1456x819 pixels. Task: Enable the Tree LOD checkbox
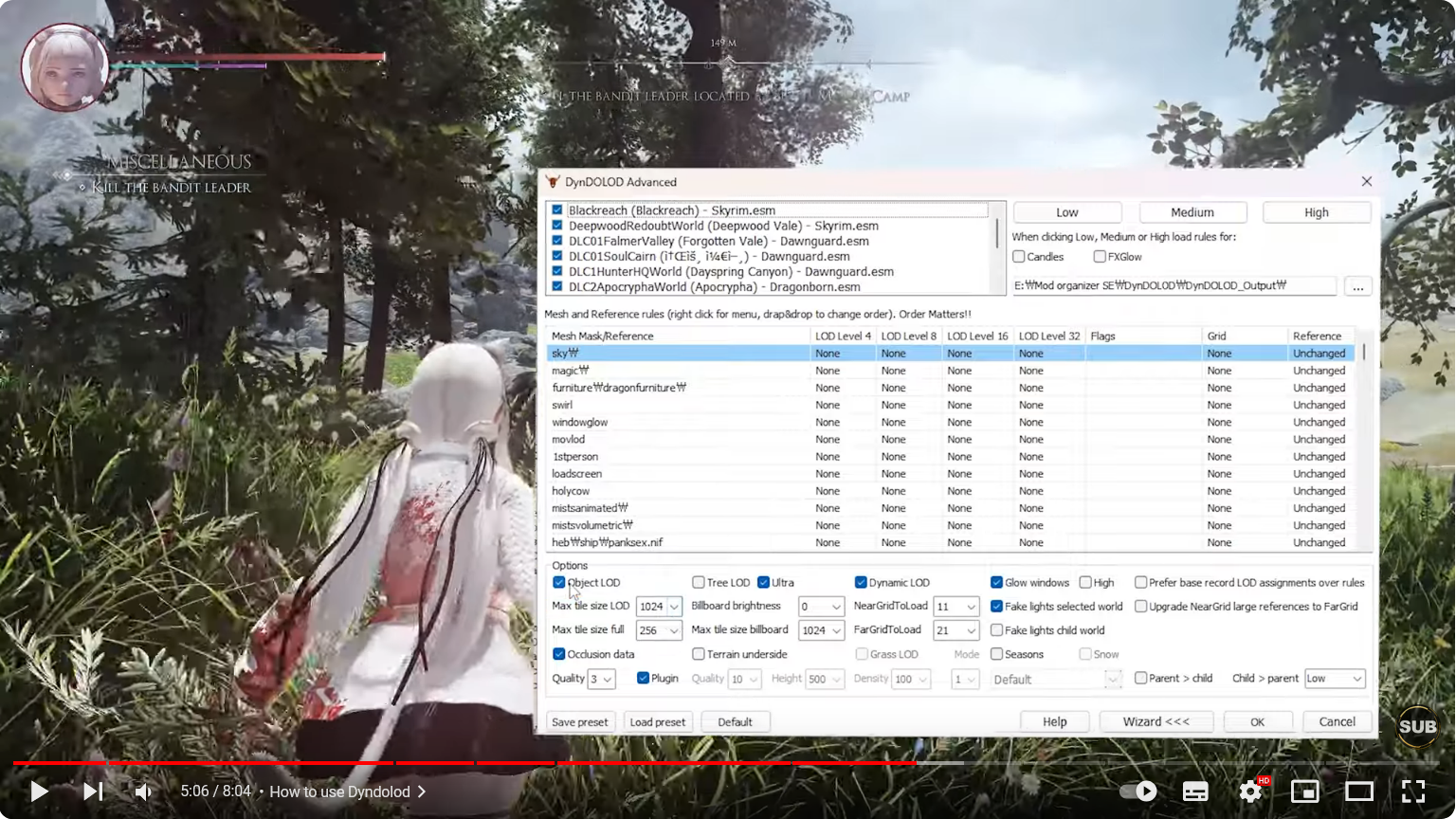click(699, 583)
